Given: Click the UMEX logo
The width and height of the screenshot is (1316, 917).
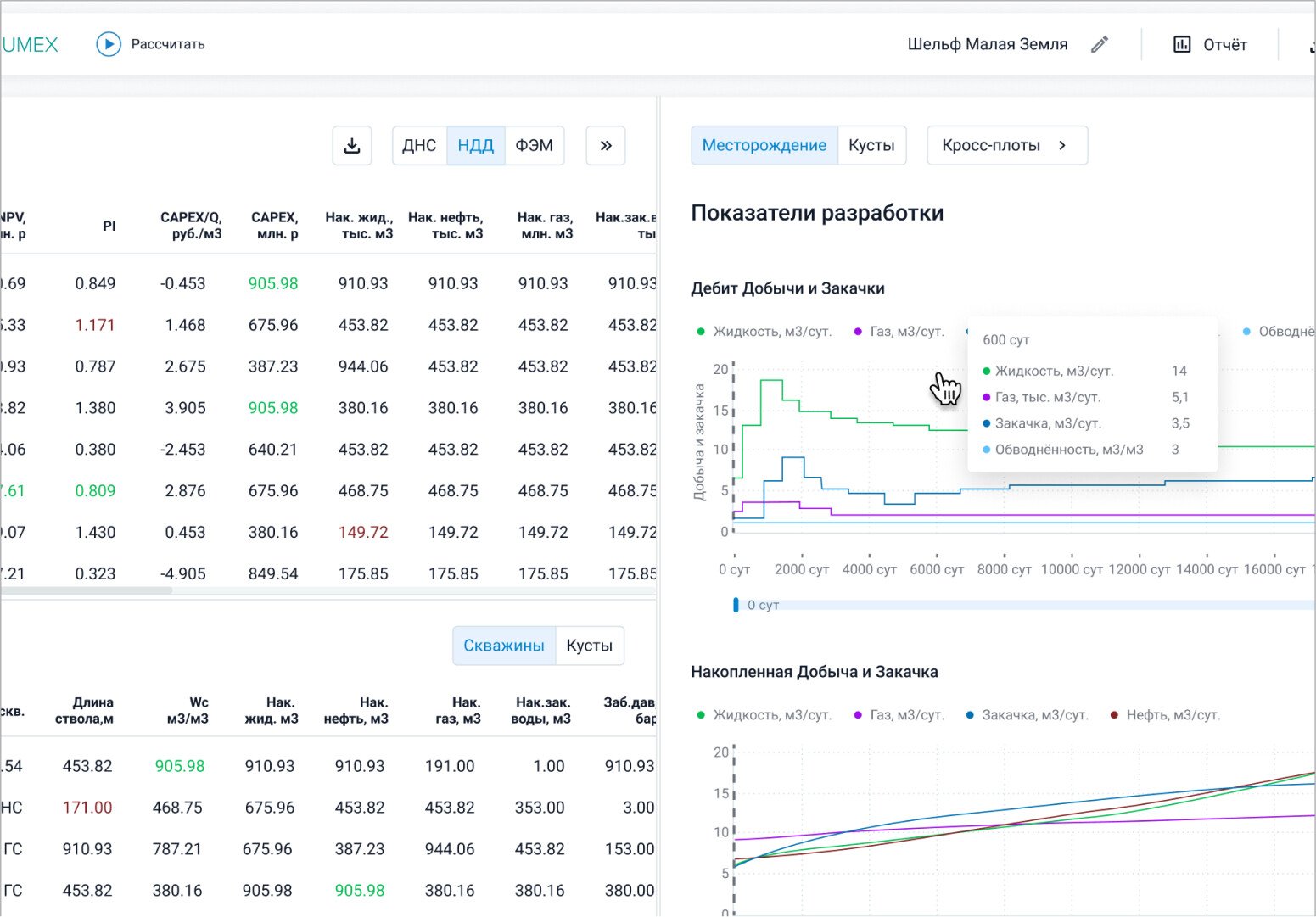Looking at the screenshot, I should (30, 44).
